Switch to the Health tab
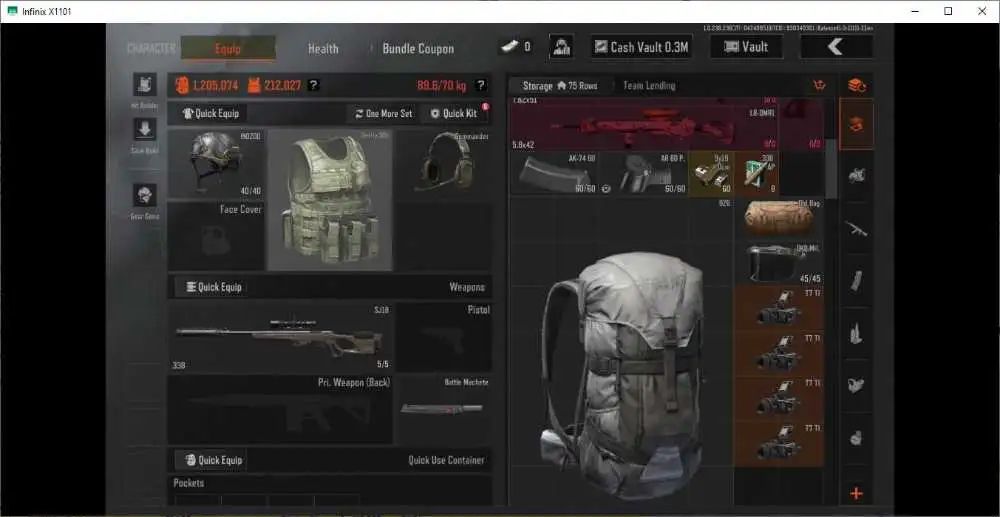The width and height of the screenshot is (1000, 517). (323, 48)
